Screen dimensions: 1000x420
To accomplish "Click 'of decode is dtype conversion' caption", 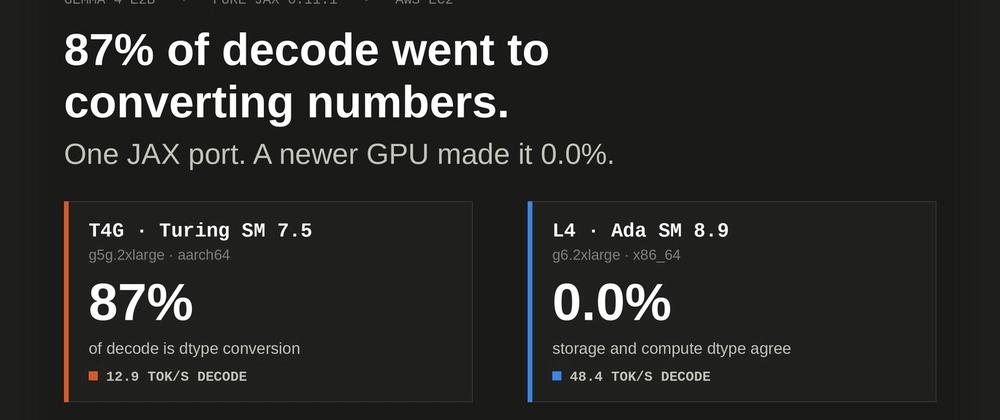I will (x=194, y=349).
